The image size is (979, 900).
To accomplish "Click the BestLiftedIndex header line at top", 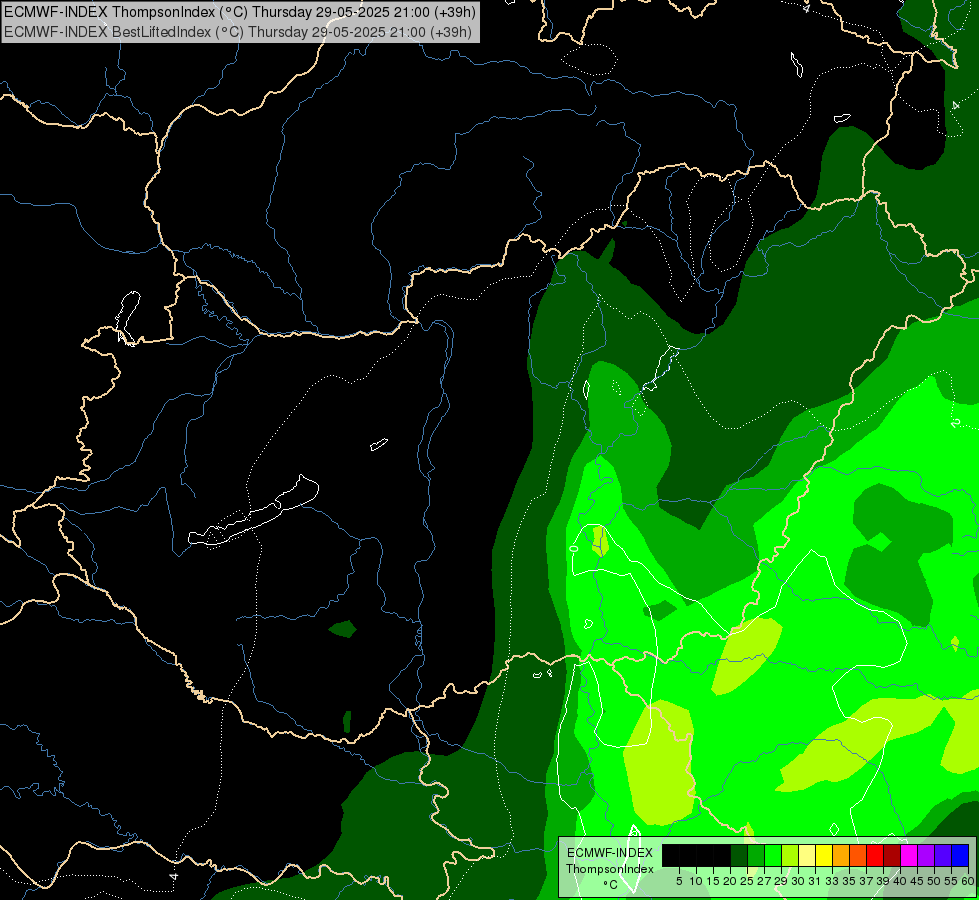I will [x=238, y=32].
